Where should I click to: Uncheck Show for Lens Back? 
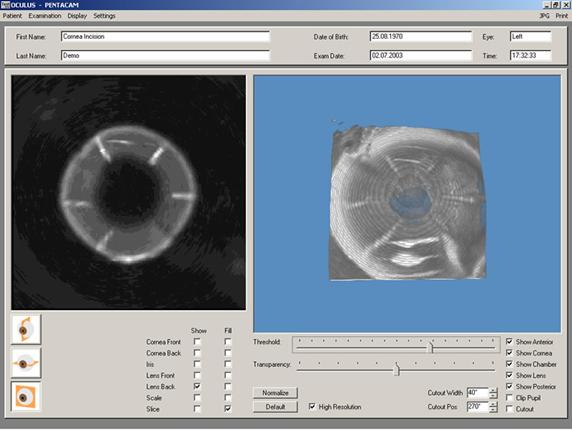click(197, 386)
